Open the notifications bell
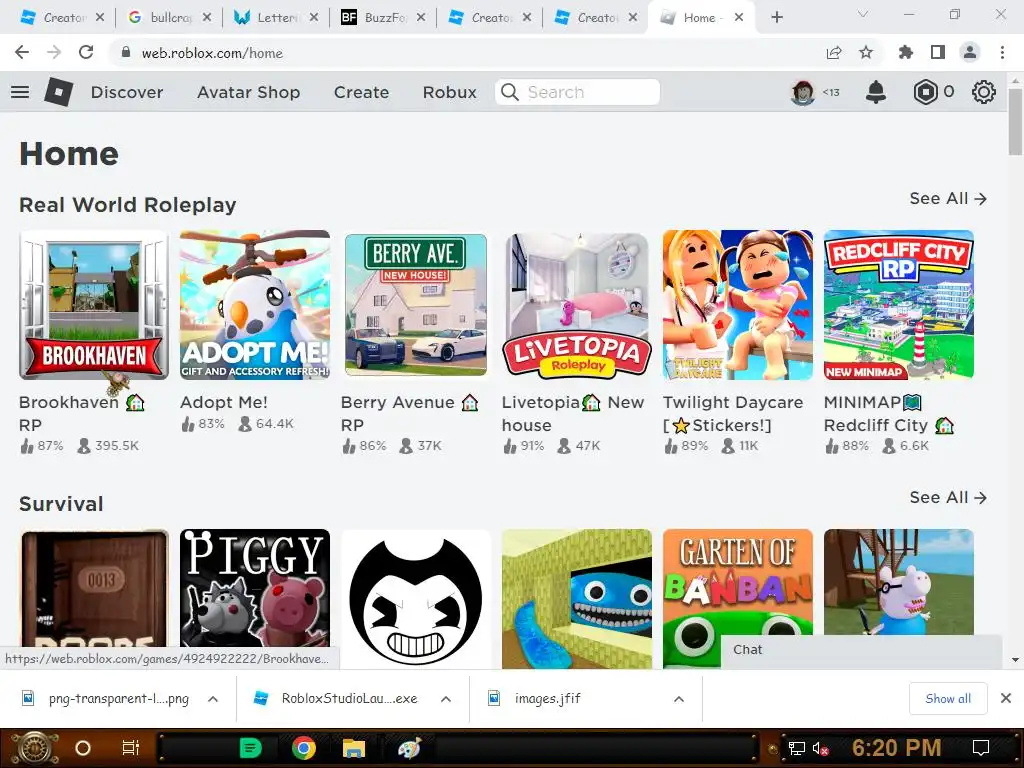Screen dimensions: 1024x768 coord(876,92)
